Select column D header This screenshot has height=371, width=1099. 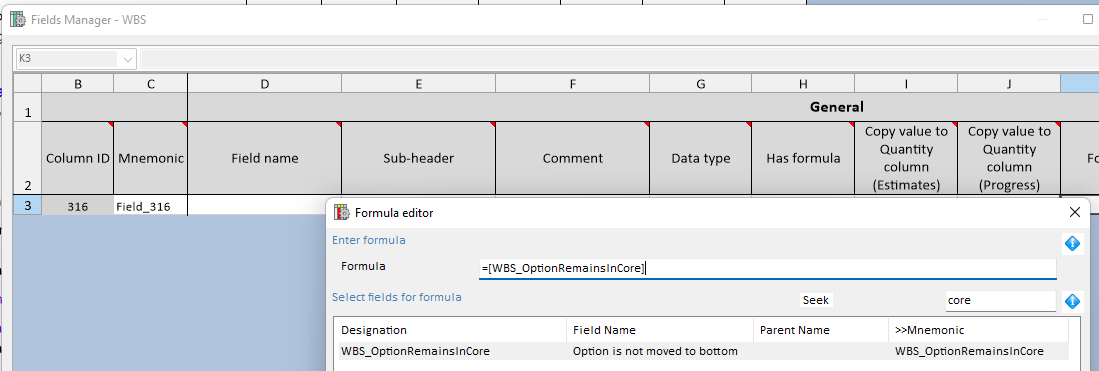point(264,83)
